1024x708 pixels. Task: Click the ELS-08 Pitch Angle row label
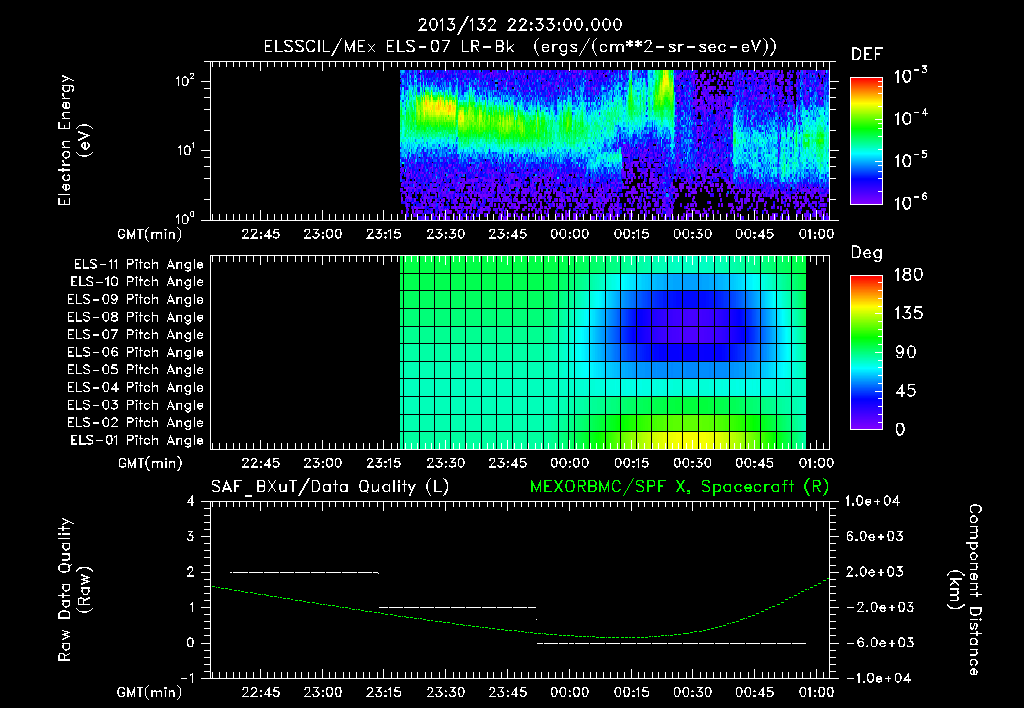136,317
